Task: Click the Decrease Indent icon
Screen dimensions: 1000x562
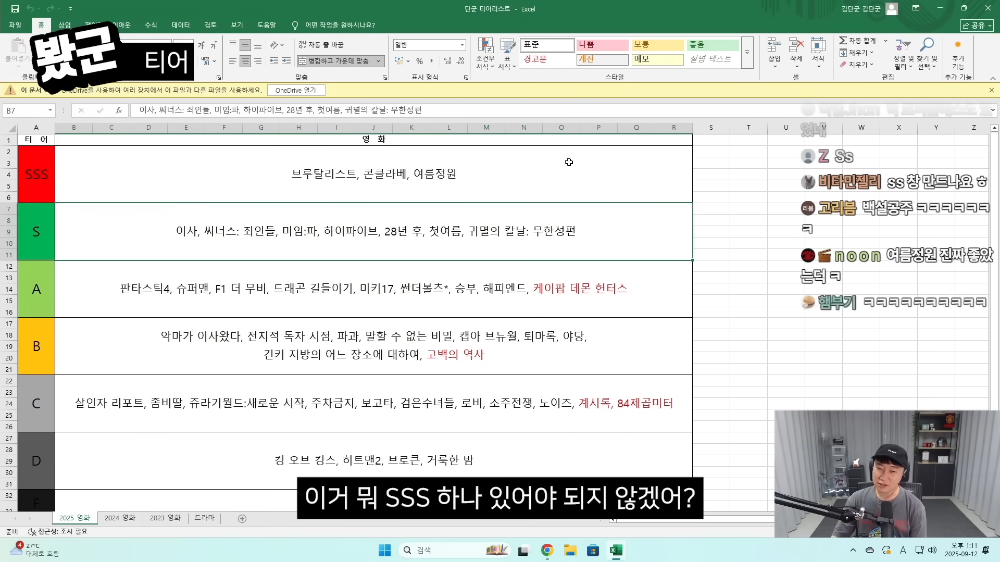Action: 274,61
